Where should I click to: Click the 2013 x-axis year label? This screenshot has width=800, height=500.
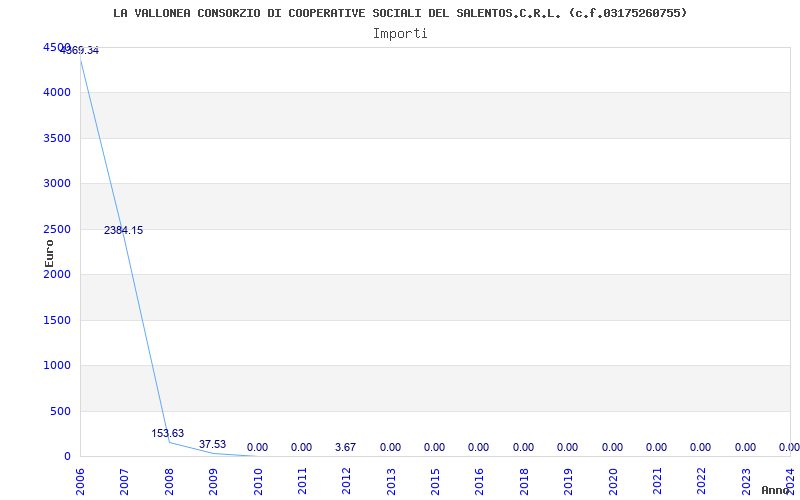[x=391, y=481]
